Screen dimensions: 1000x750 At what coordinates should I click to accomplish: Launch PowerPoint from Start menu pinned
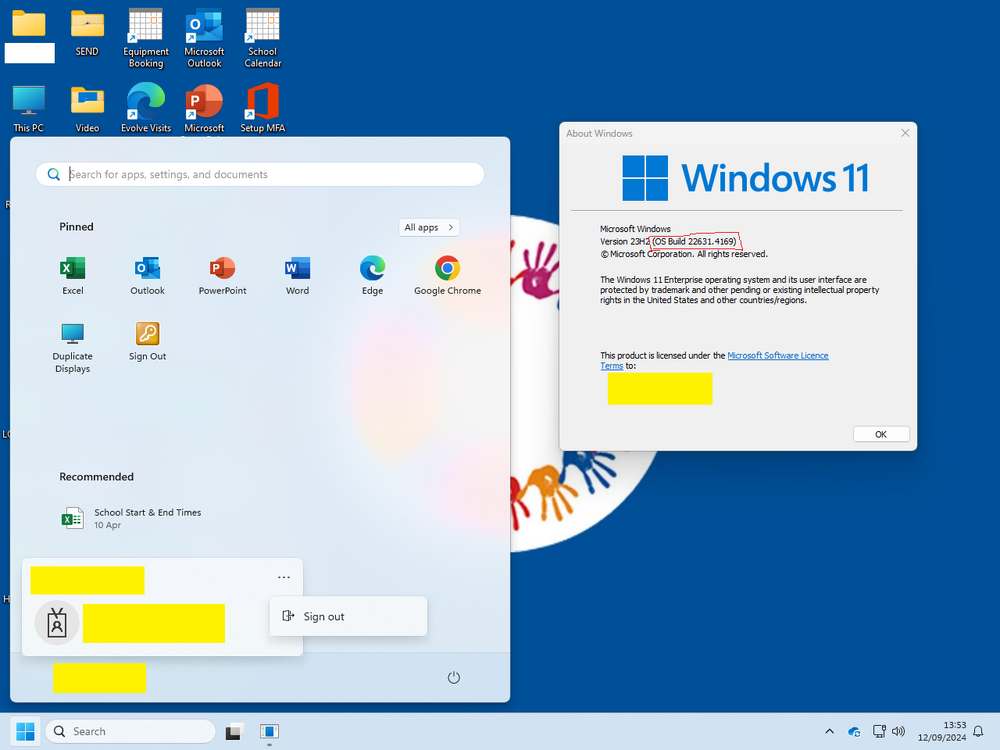click(x=222, y=276)
